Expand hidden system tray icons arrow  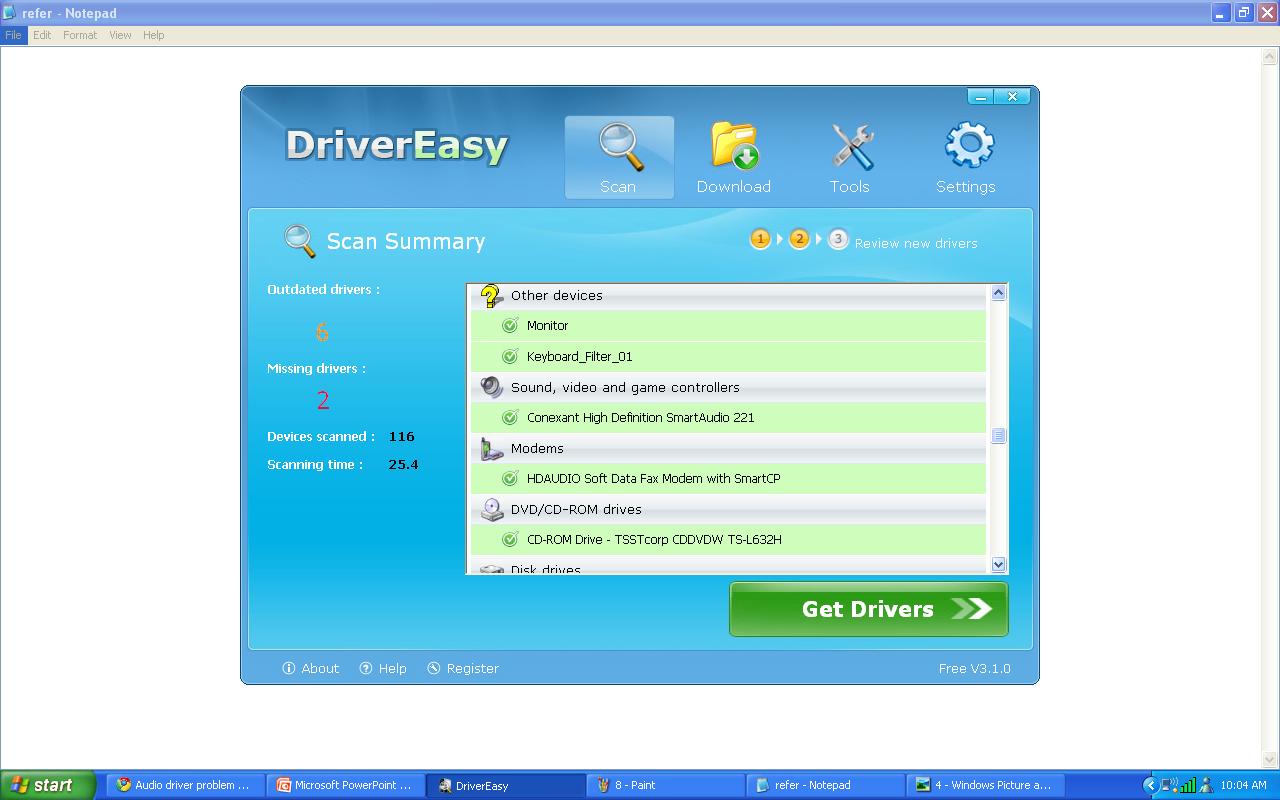tap(1150, 786)
